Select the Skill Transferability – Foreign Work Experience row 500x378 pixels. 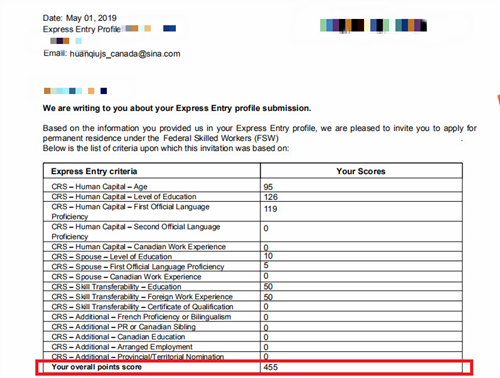(253, 297)
